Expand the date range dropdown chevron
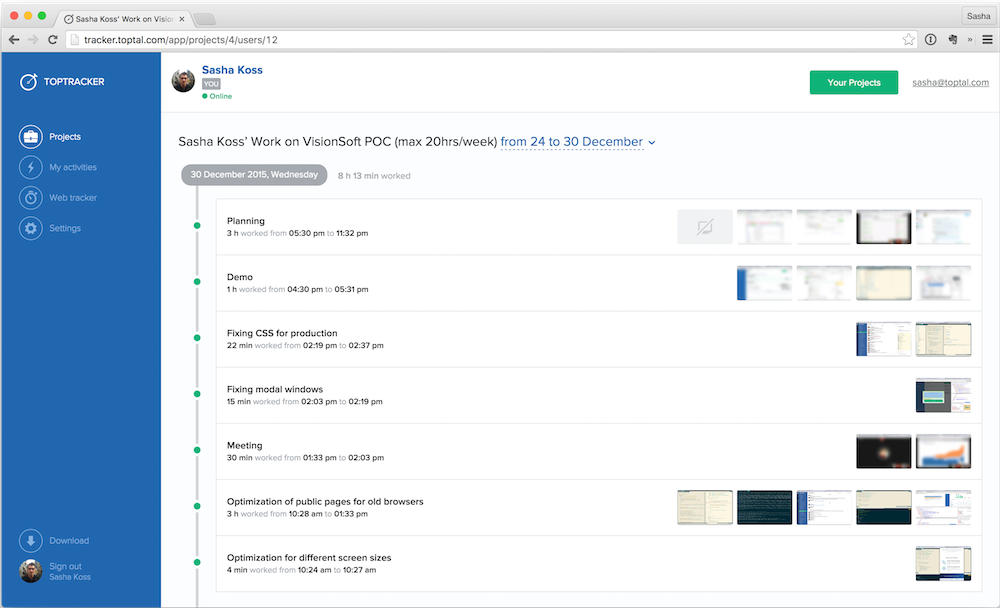The width and height of the screenshot is (1000, 608). [652, 142]
